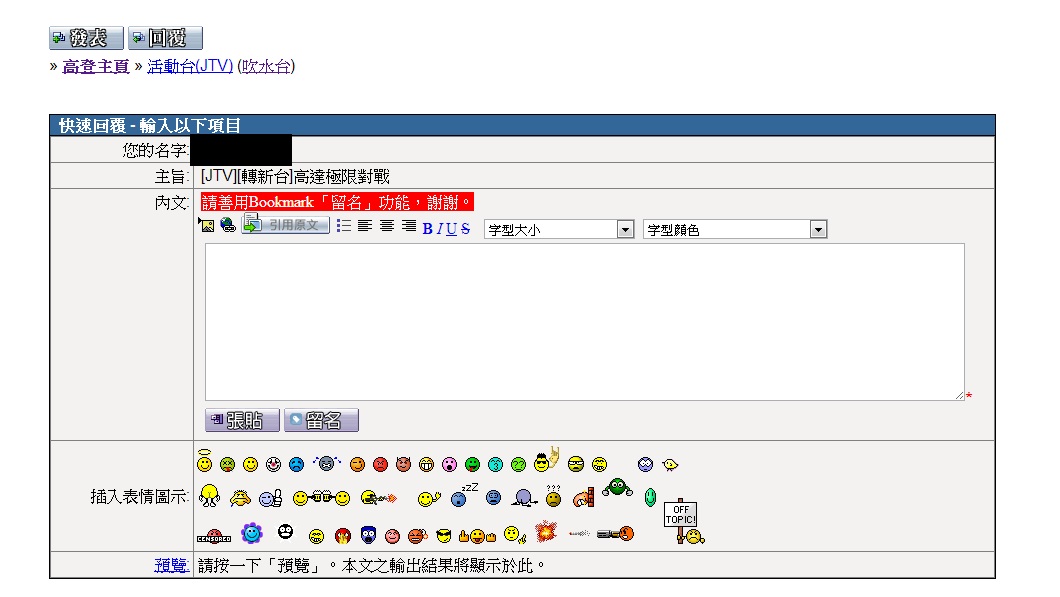Toggle underline formatting
The height and width of the screenshot is (597, 1060).
point(452,229)
